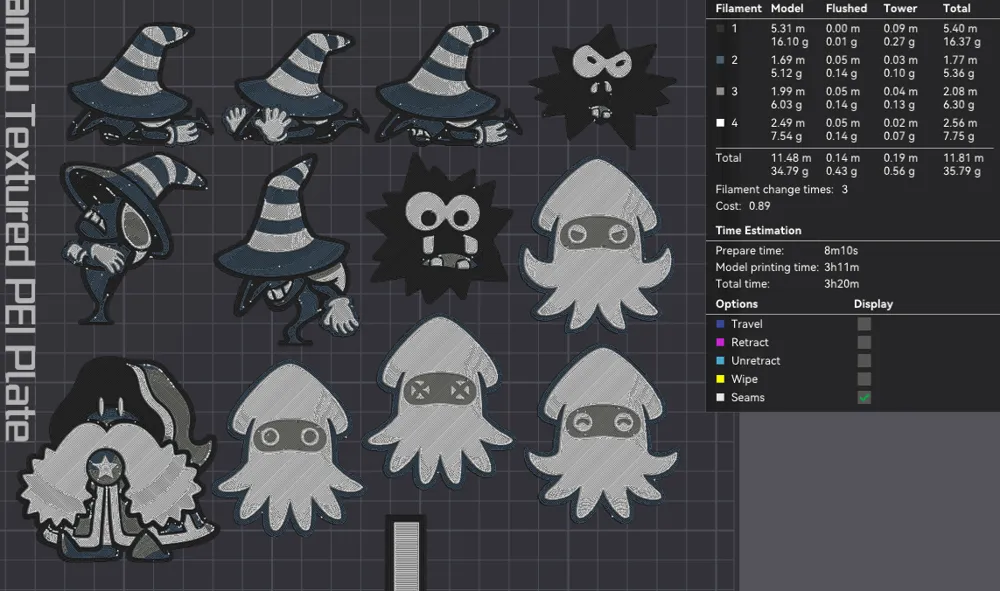
Task: Select the prime tower at plate bottom
Action: pyautogui.click(x=406, y=553)
